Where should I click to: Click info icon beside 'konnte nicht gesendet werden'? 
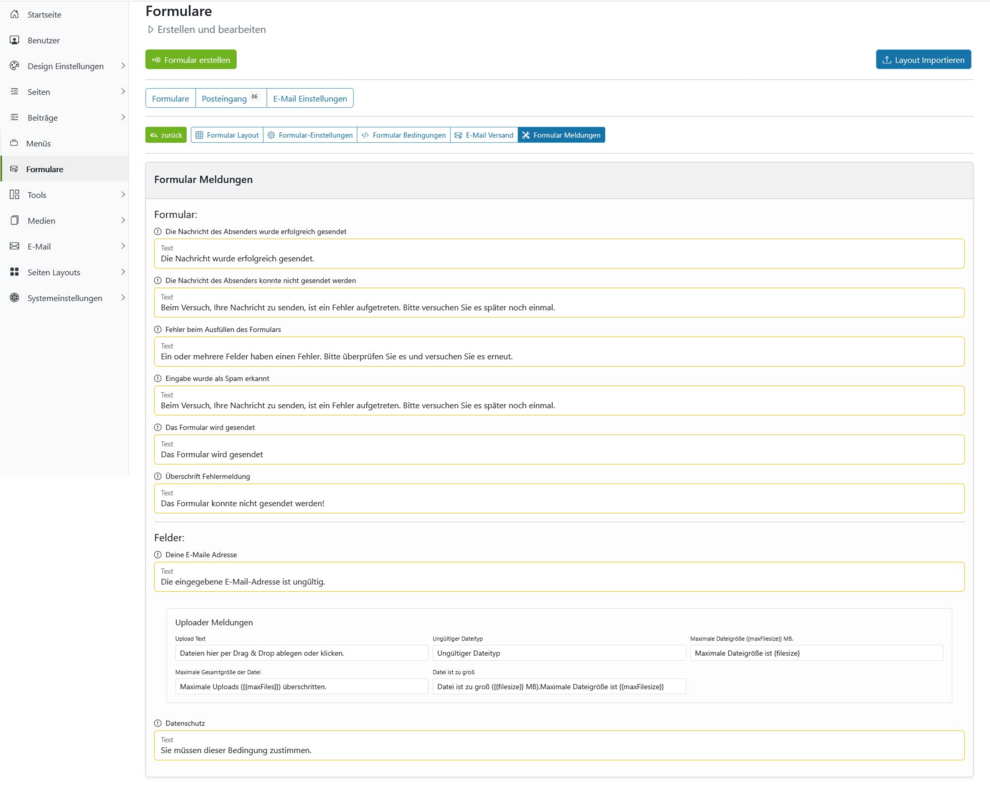(x=158, y=280)
